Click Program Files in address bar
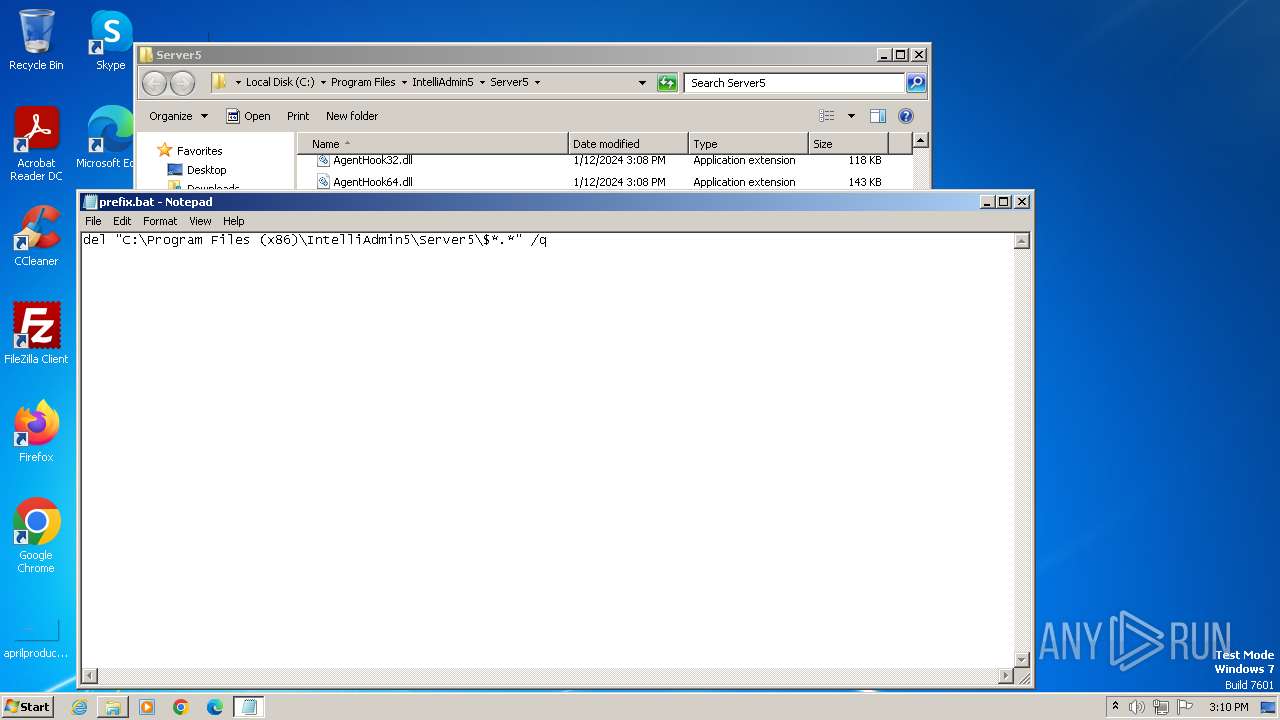Image resolution: width=1280 pixels, height=720 pixels. [363, 83]
